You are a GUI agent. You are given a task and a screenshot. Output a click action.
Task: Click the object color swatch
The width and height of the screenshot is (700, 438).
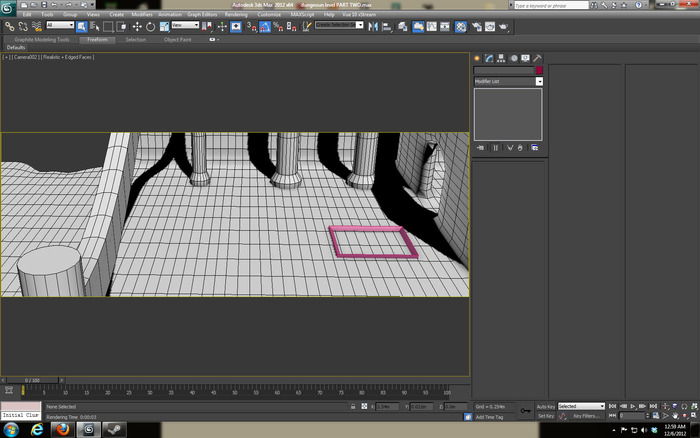point(539,70)
